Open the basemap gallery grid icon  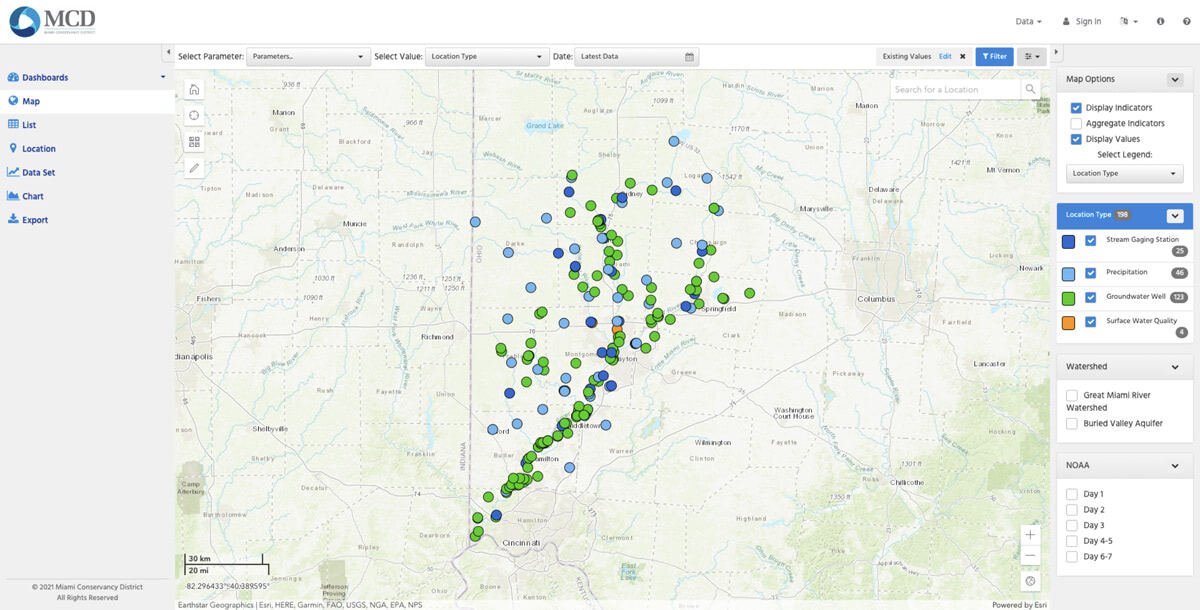(194, 142)
